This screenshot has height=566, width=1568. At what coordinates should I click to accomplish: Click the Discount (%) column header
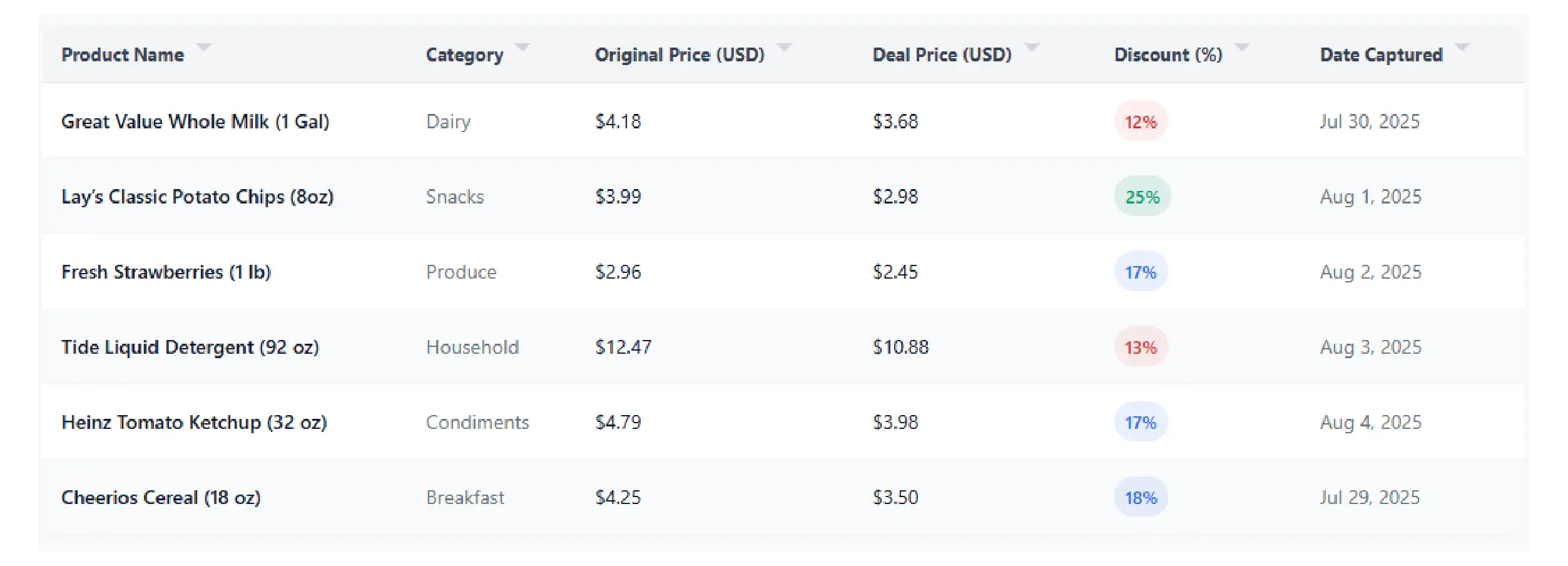click(1168, 55)
